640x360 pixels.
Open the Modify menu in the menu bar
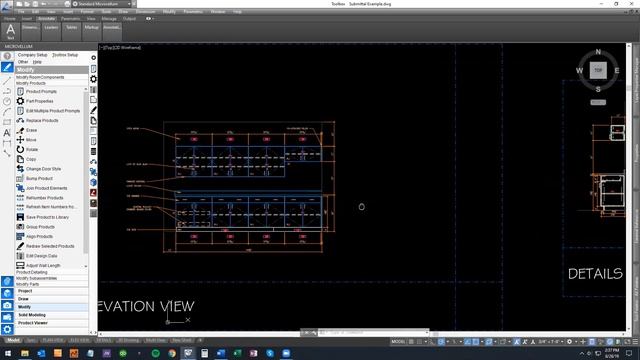[169, 12]
